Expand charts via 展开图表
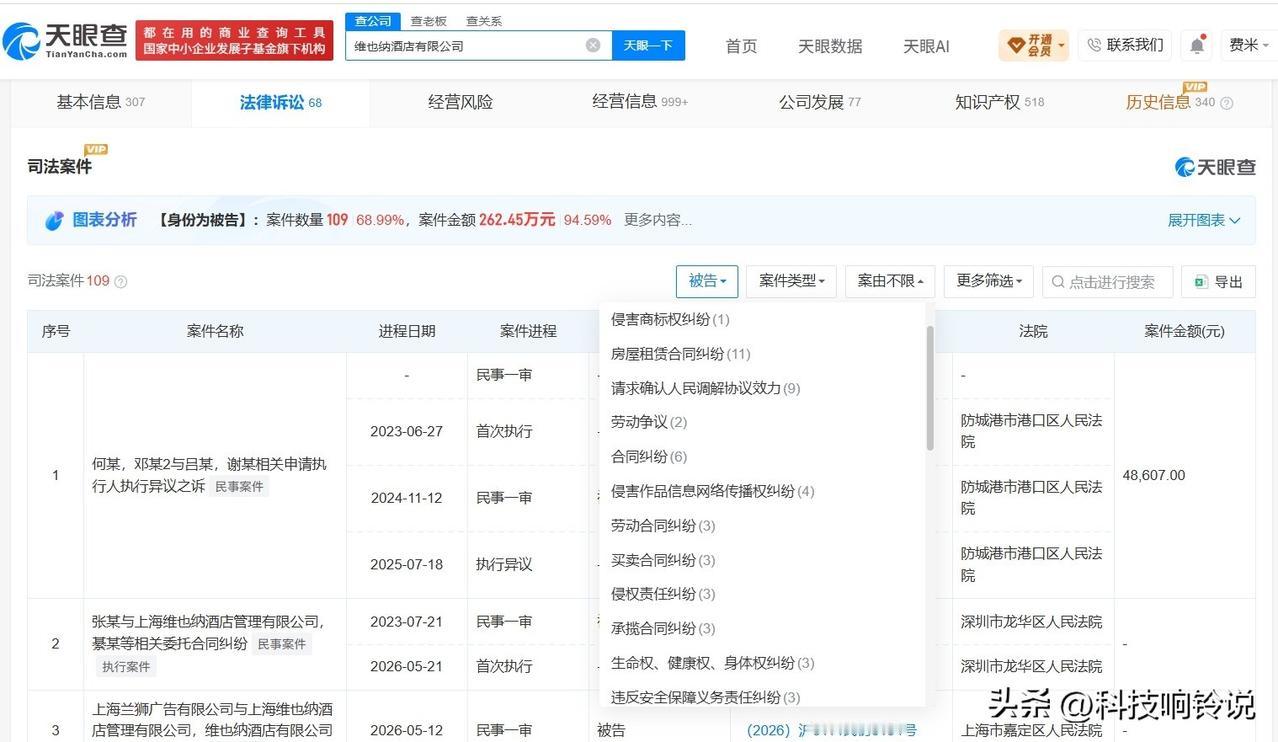The width and height of the screenshot is (1278, 742). point(1204,220)
